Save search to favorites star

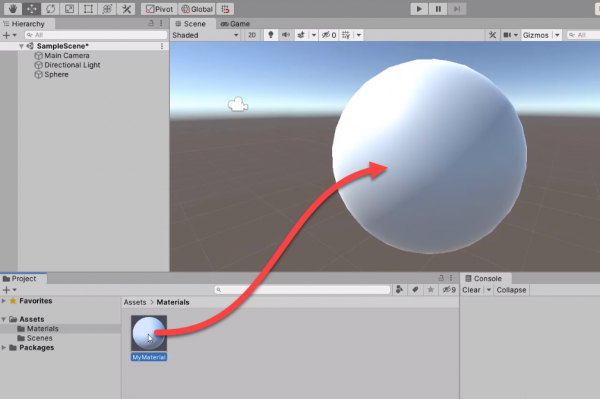click(430, 290)
